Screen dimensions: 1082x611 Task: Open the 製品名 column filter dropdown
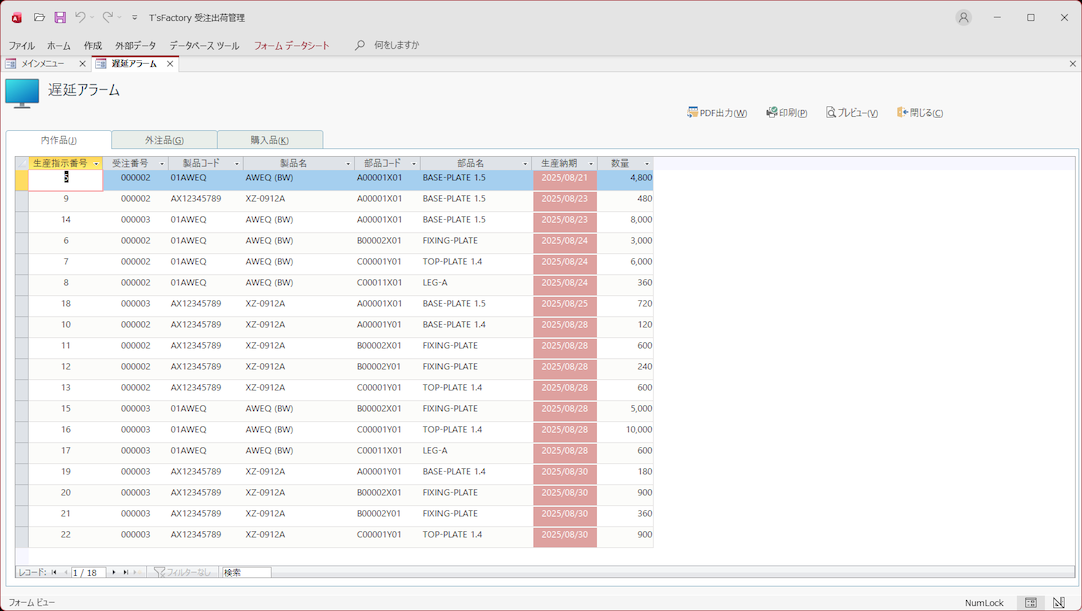point(348,163)
